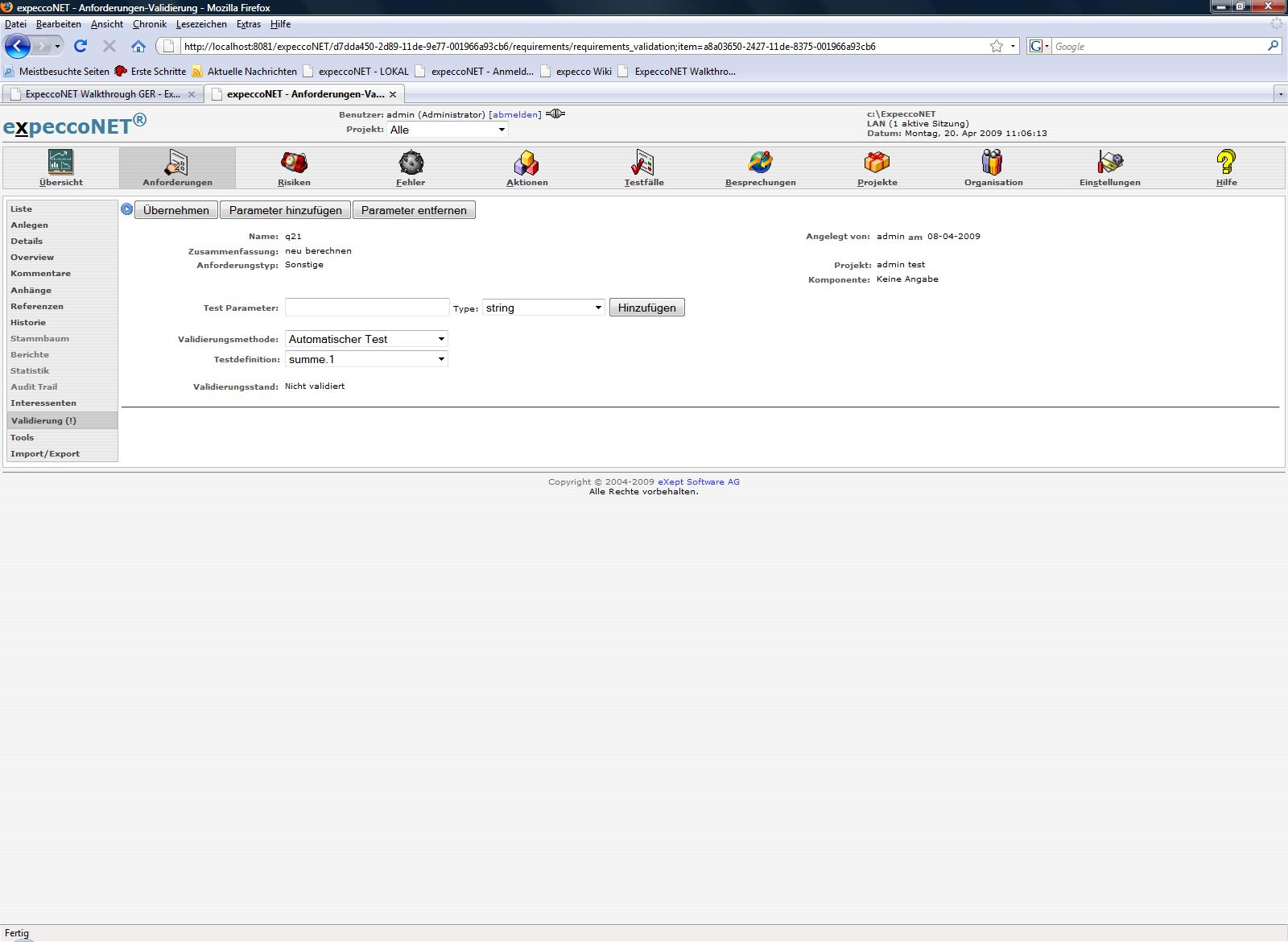
Task: Open the Übersicht chart icon
Action: click(x=60, y=163)
